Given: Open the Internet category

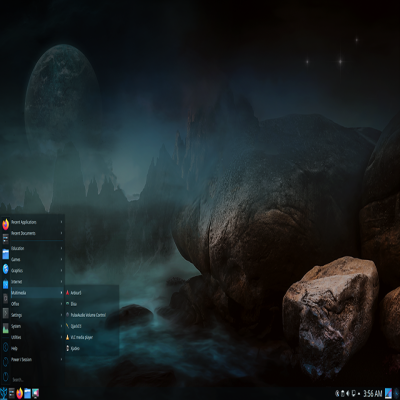Looking at the screenshot, I should coord(37,282).
